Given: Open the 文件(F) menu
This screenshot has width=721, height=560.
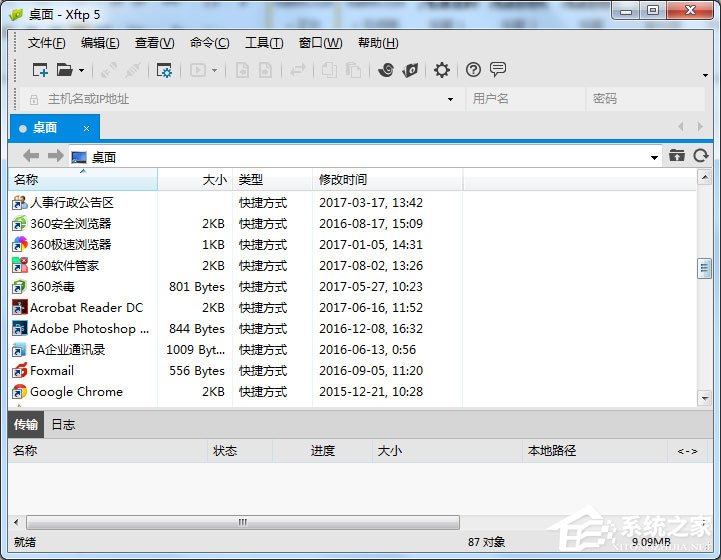Looking at the screenshot, I should coord(46,43).
